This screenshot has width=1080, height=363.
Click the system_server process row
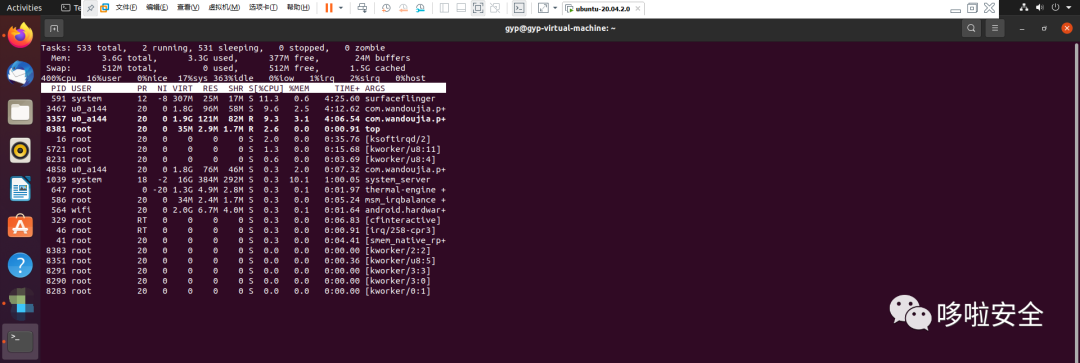point(243,179)
